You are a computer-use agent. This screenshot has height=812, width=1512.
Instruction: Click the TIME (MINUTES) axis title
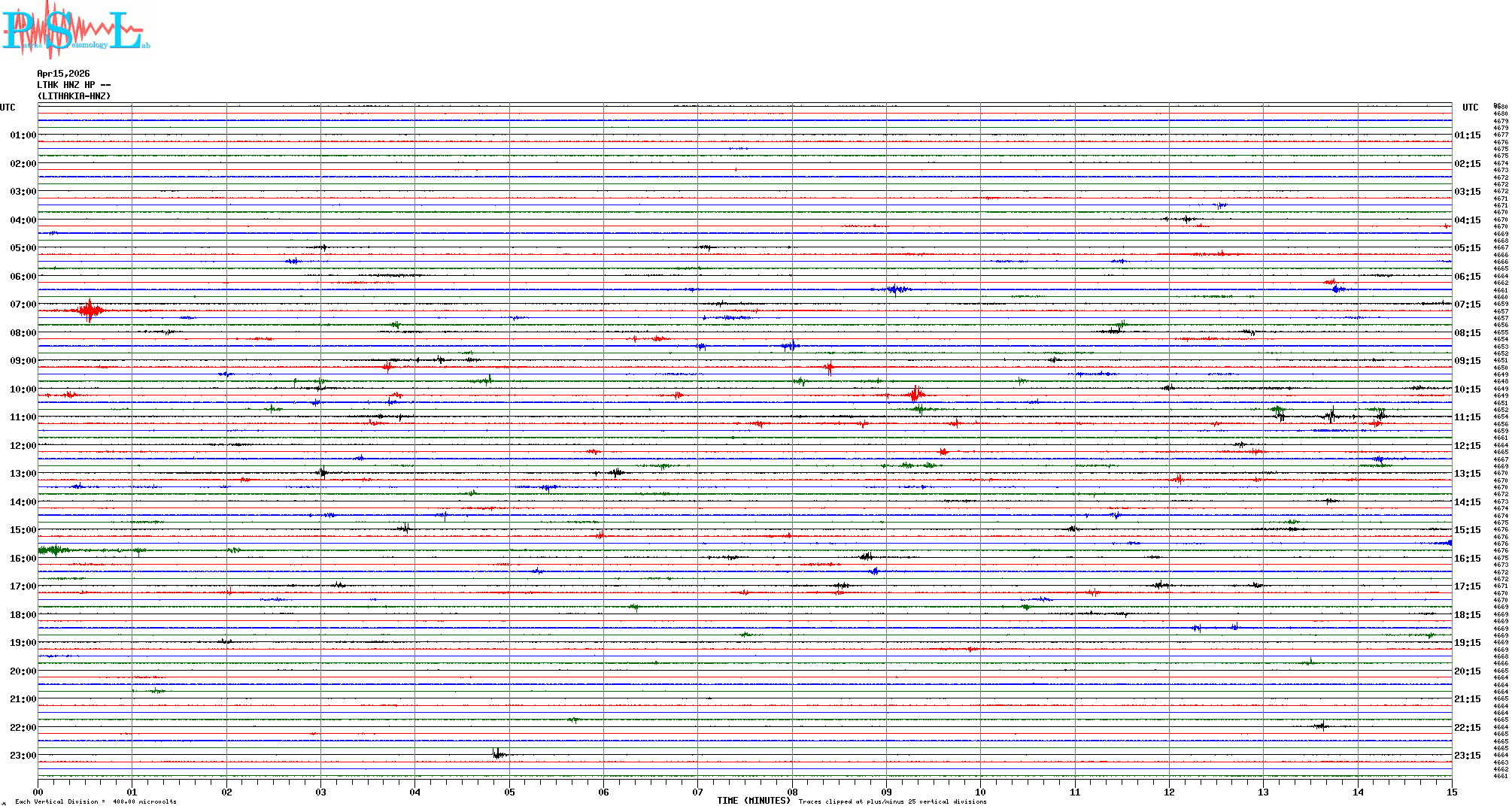pos(753,801)
